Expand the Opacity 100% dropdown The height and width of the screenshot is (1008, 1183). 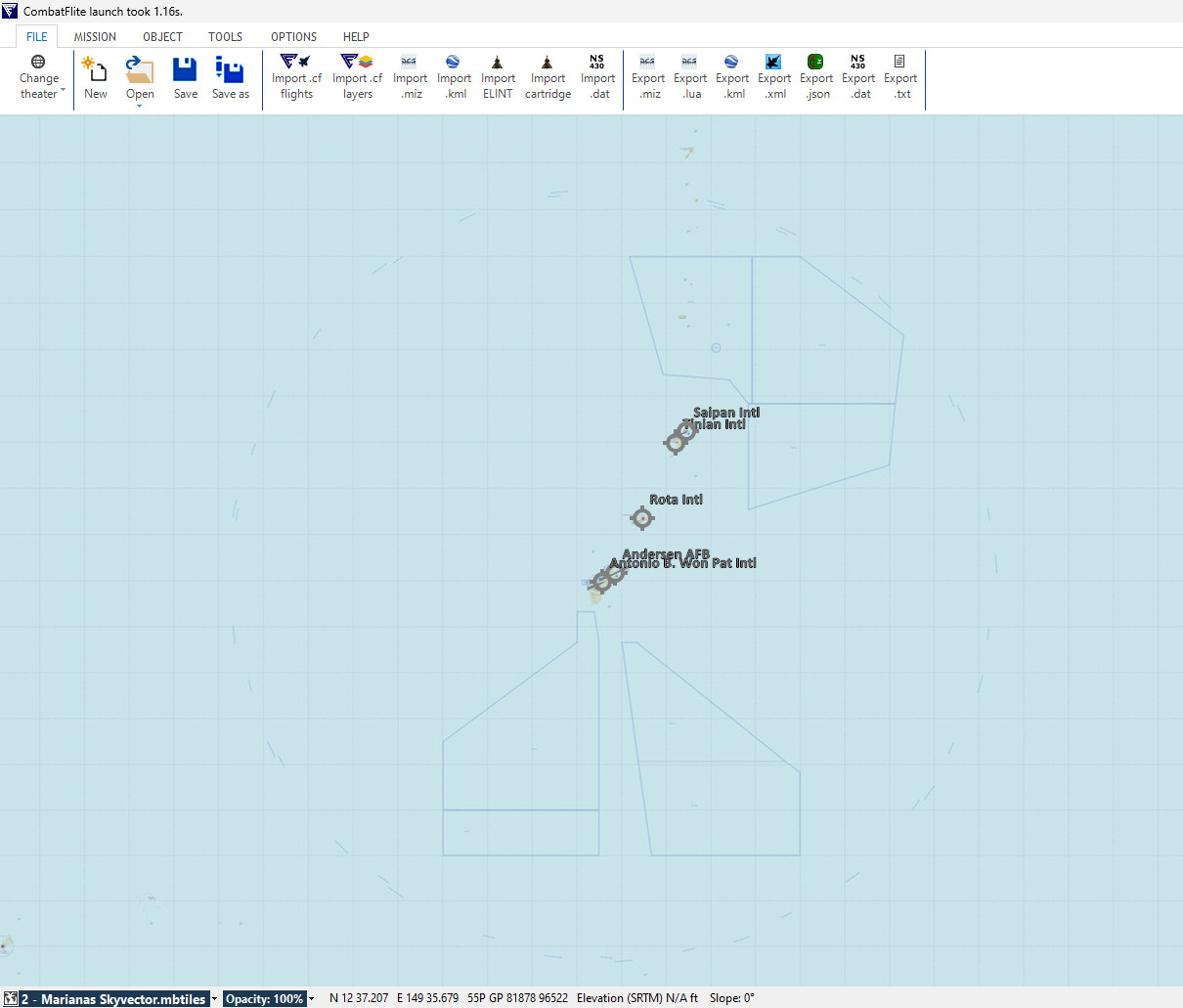click(311, 999)
